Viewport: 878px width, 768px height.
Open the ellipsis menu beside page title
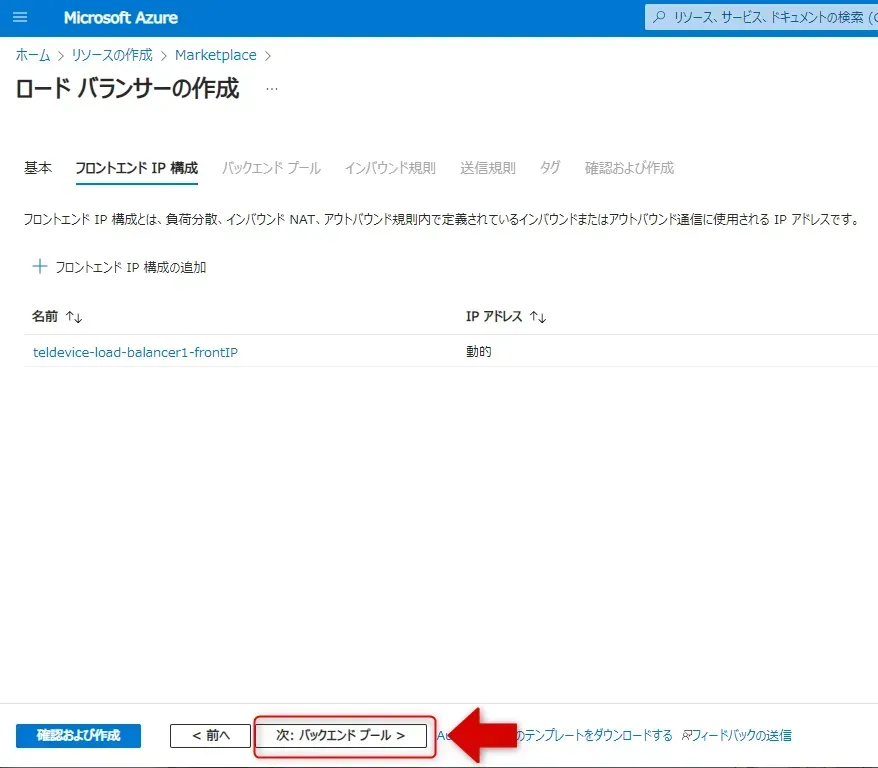(x=272, y=89)
